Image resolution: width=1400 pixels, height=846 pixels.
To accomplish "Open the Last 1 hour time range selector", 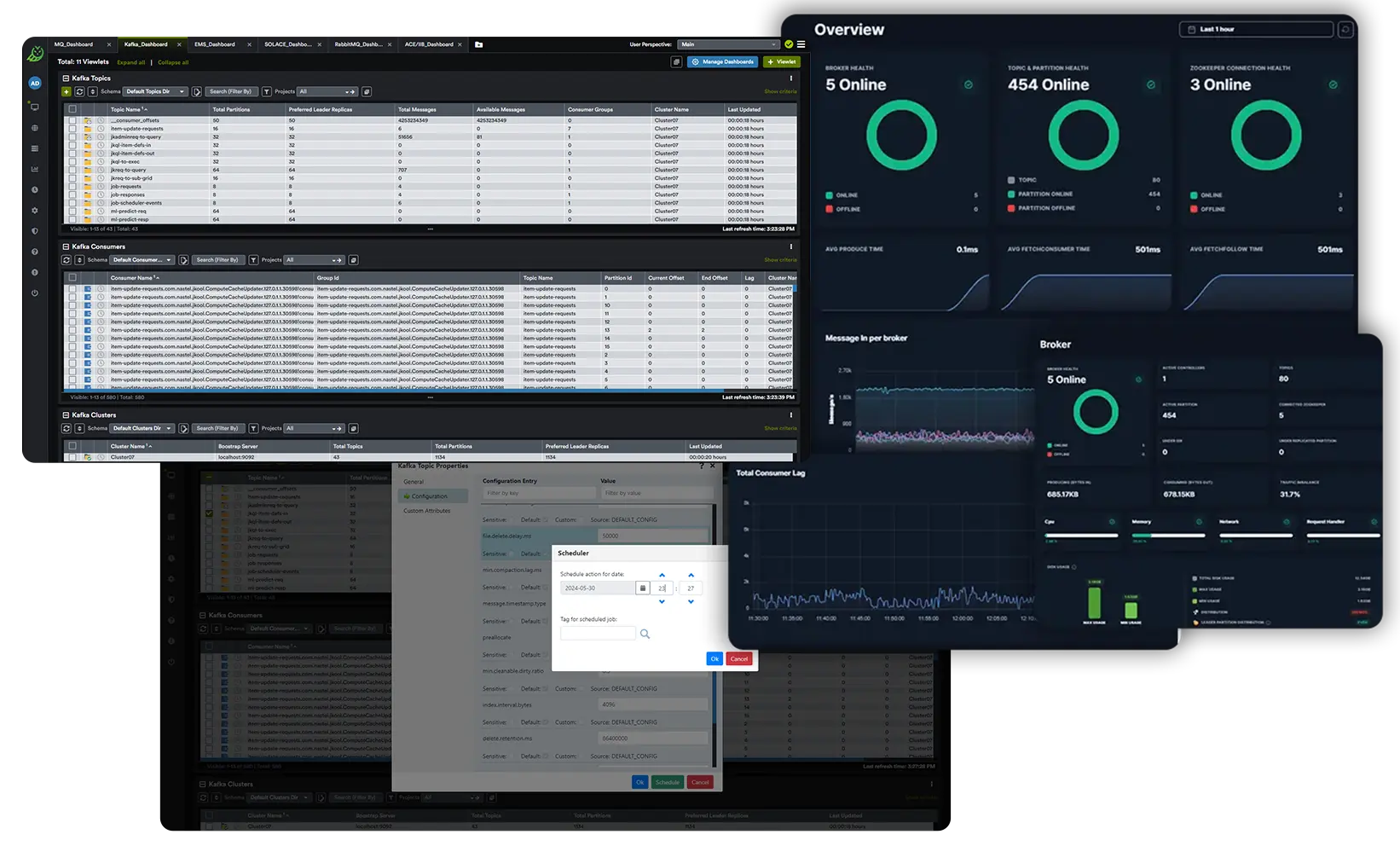I will [x=1256, y=29].
